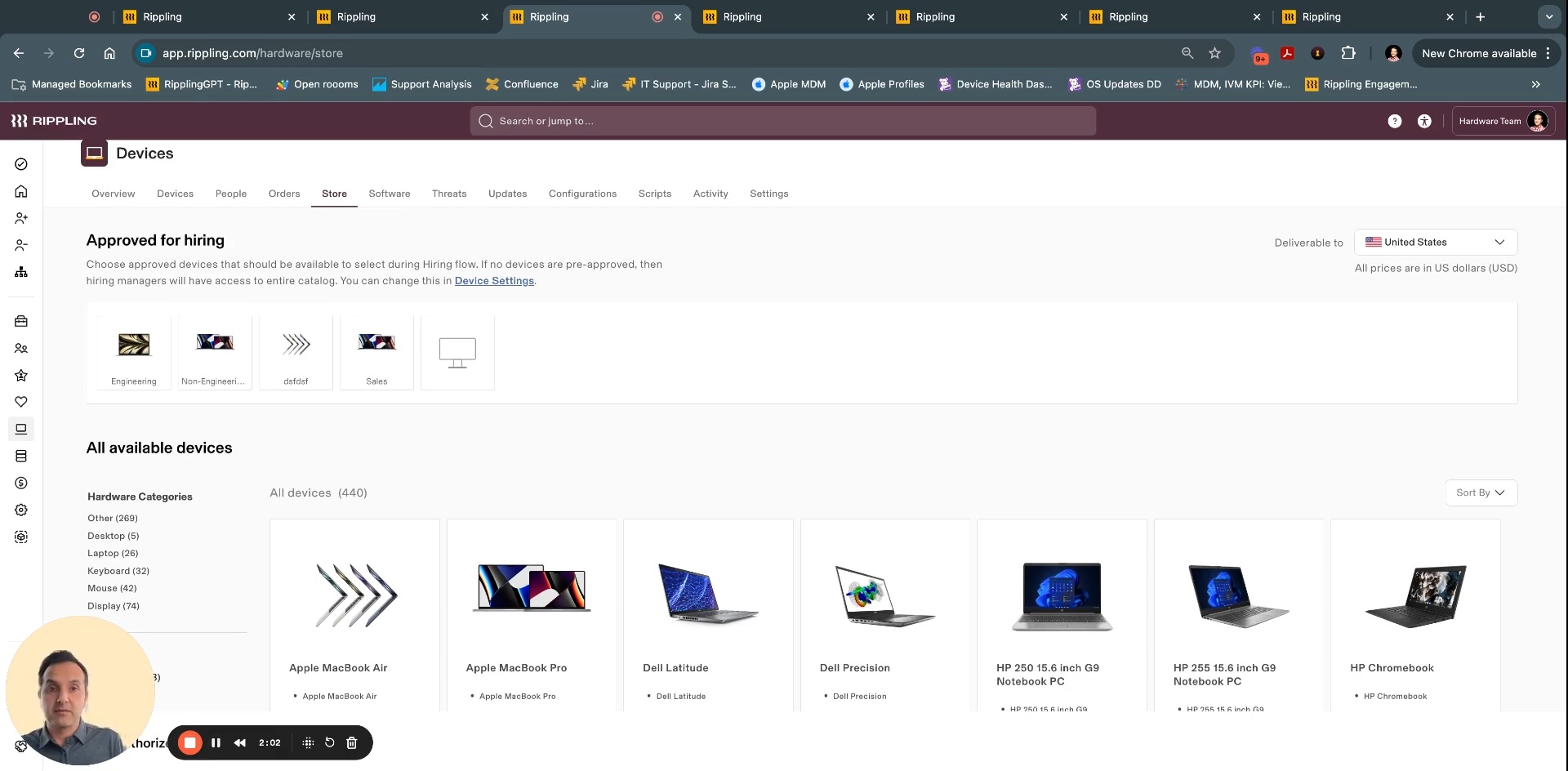Restart the recording
Image resolution: width=1568 pixels, height=771 pixels.
tap(330, 742)
